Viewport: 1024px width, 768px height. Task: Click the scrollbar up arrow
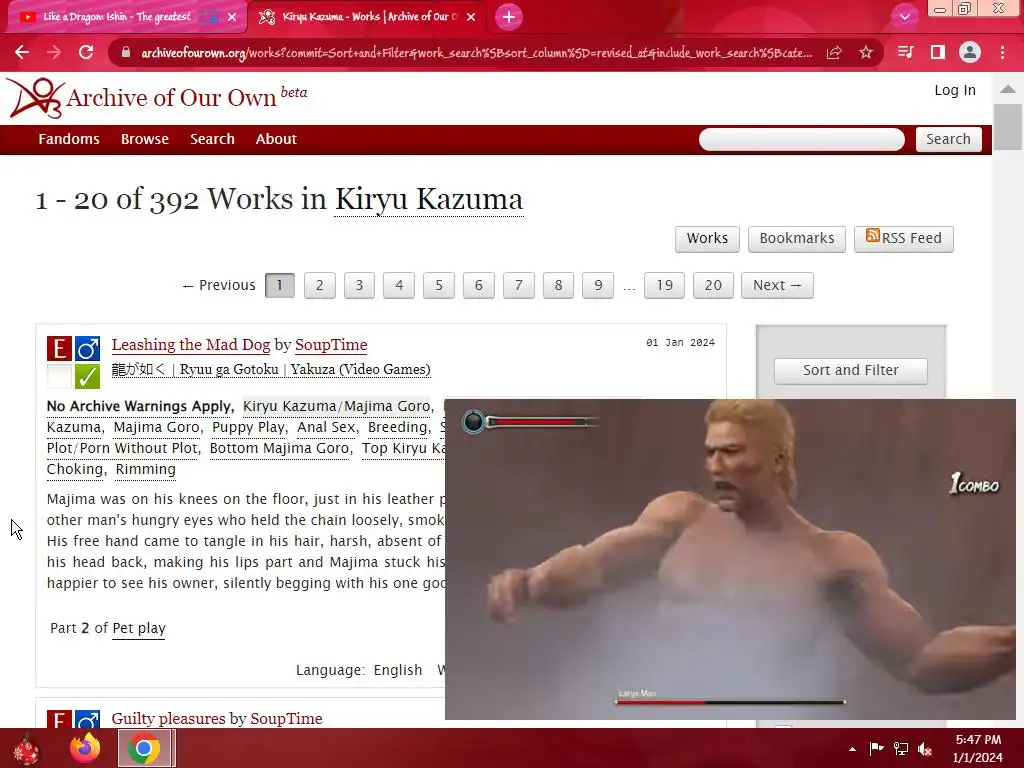tap(1008, 89)
